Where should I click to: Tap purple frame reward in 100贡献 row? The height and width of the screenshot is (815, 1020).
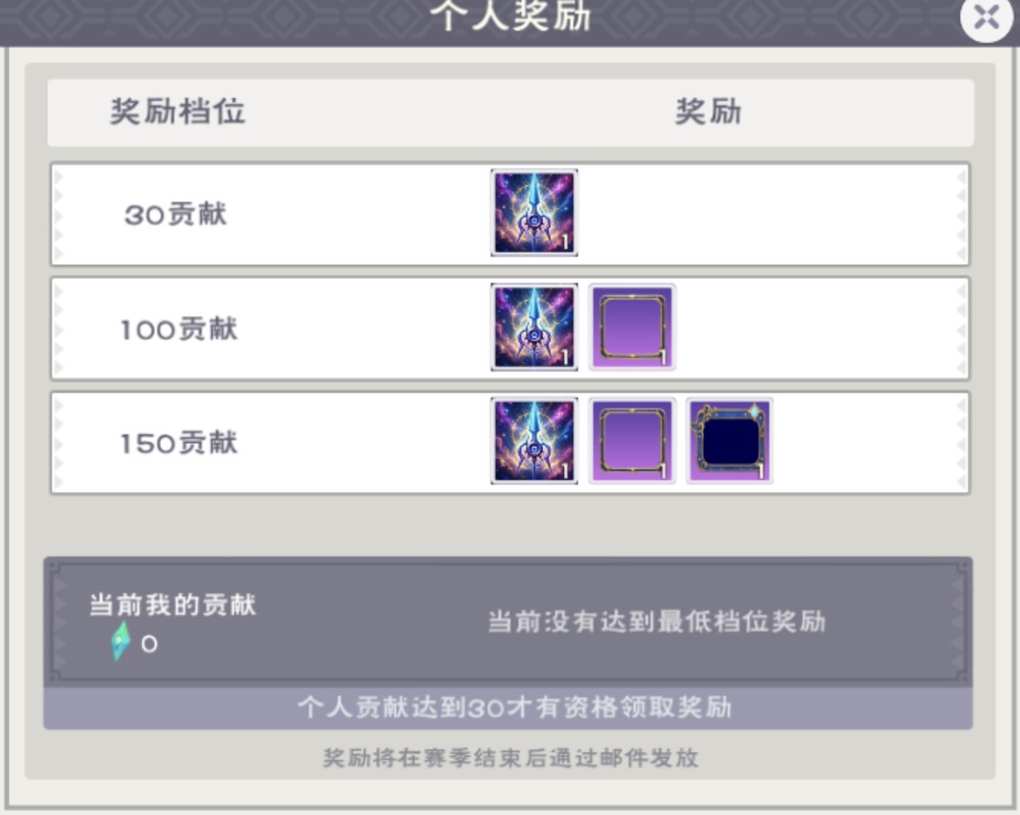pyautogui.click(x=632, y=327)
